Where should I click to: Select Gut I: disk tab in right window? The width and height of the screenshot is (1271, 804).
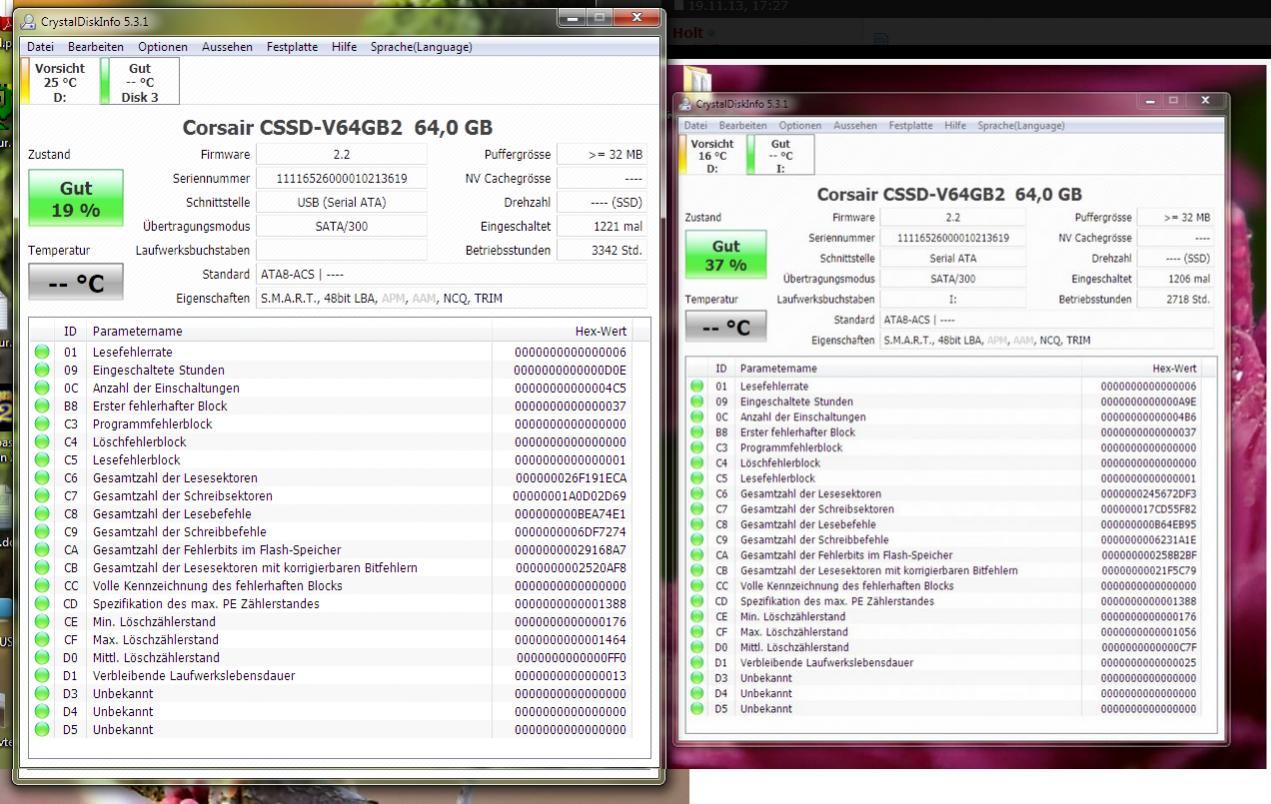click(780, 156)
